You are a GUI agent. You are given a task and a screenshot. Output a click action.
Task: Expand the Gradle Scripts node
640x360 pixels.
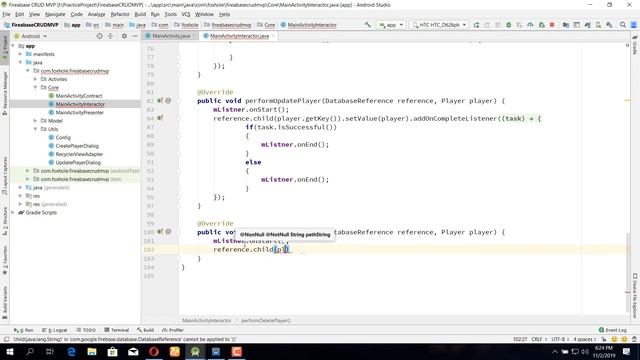point(13,213)
